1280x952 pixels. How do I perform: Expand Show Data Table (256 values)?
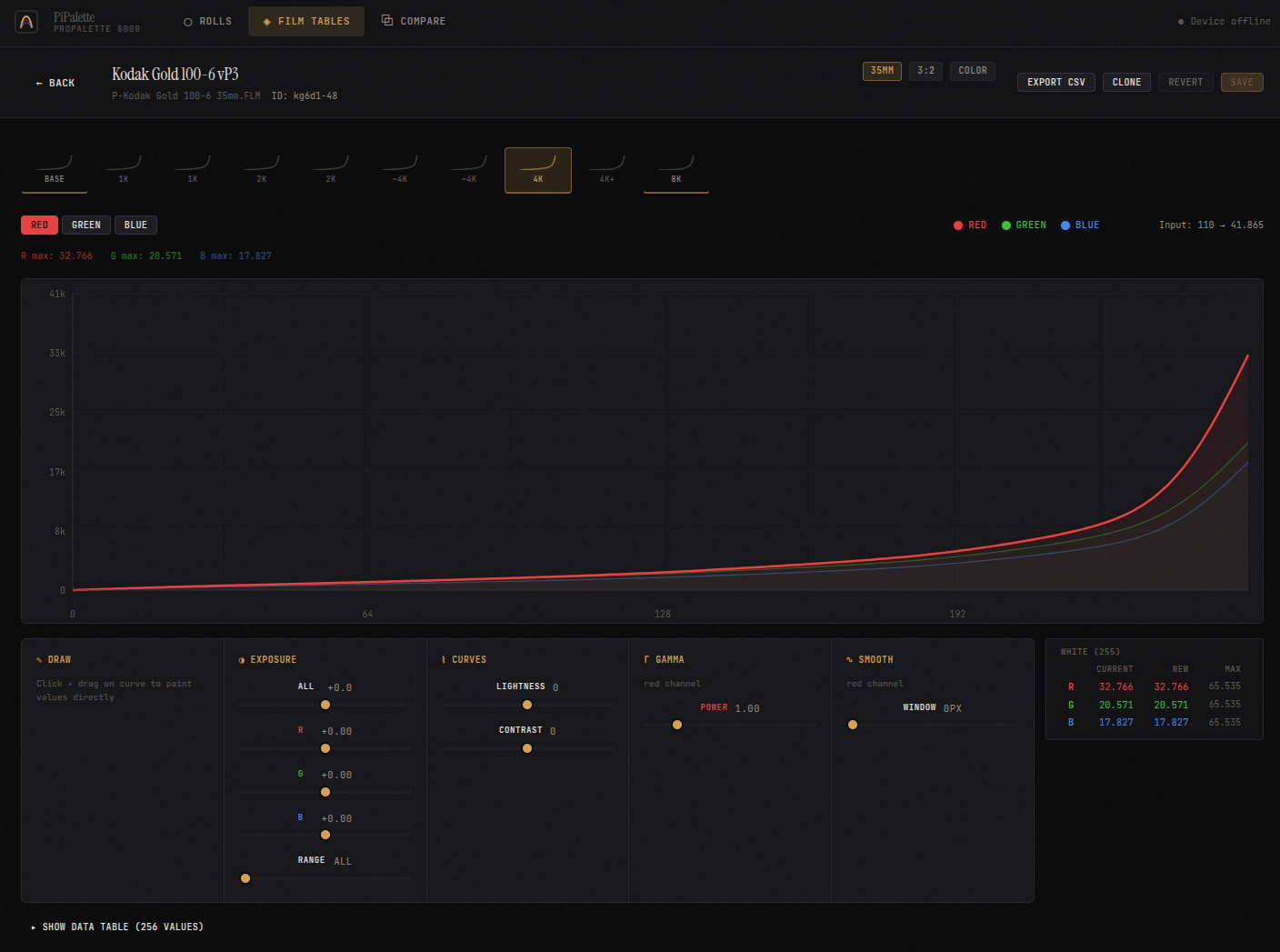pos(117,927)
